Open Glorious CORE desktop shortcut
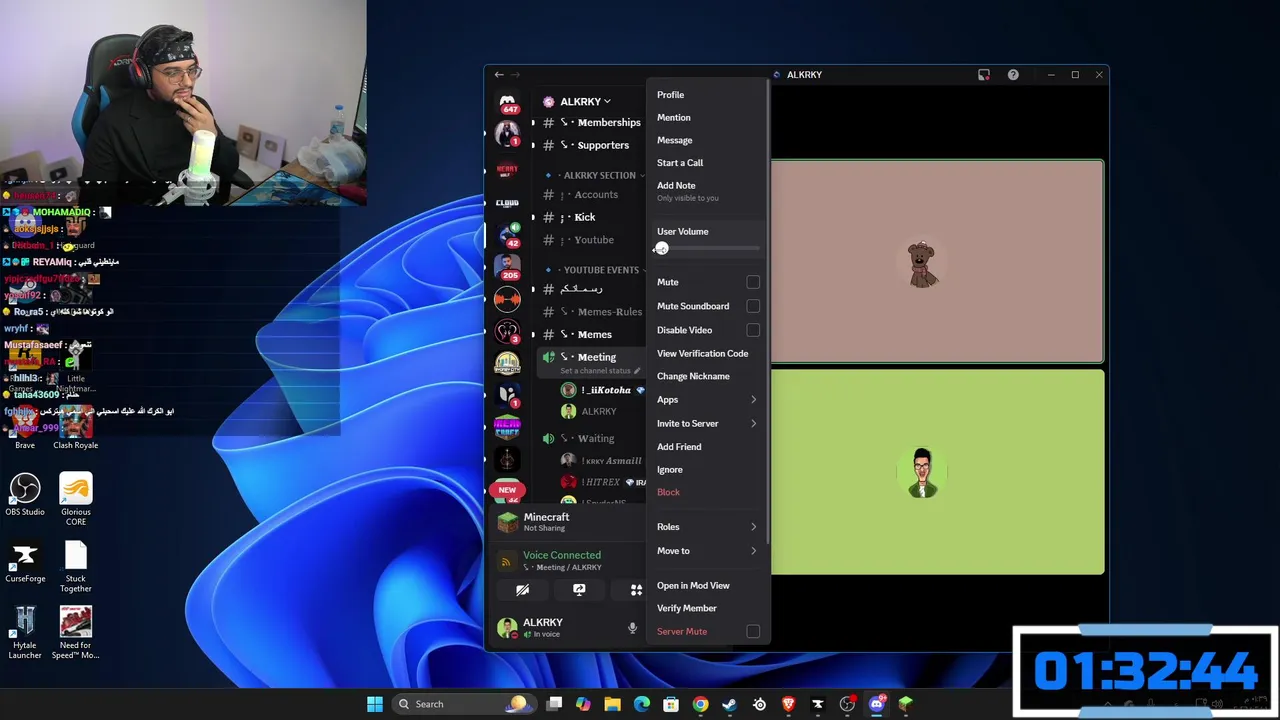The height and width of the screenshot is (720, 1280). point(75,497)
